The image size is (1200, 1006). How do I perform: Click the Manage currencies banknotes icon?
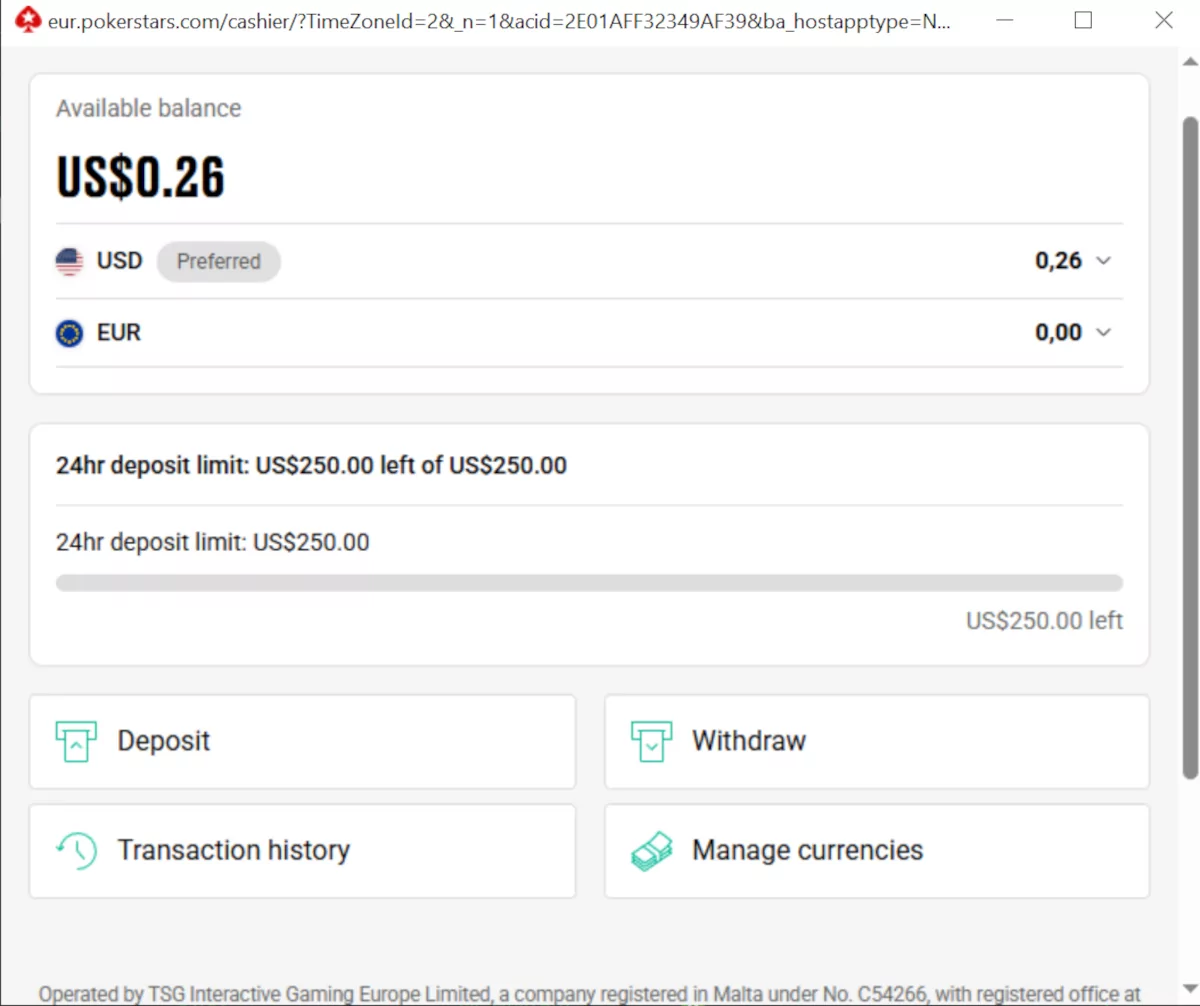651,851
